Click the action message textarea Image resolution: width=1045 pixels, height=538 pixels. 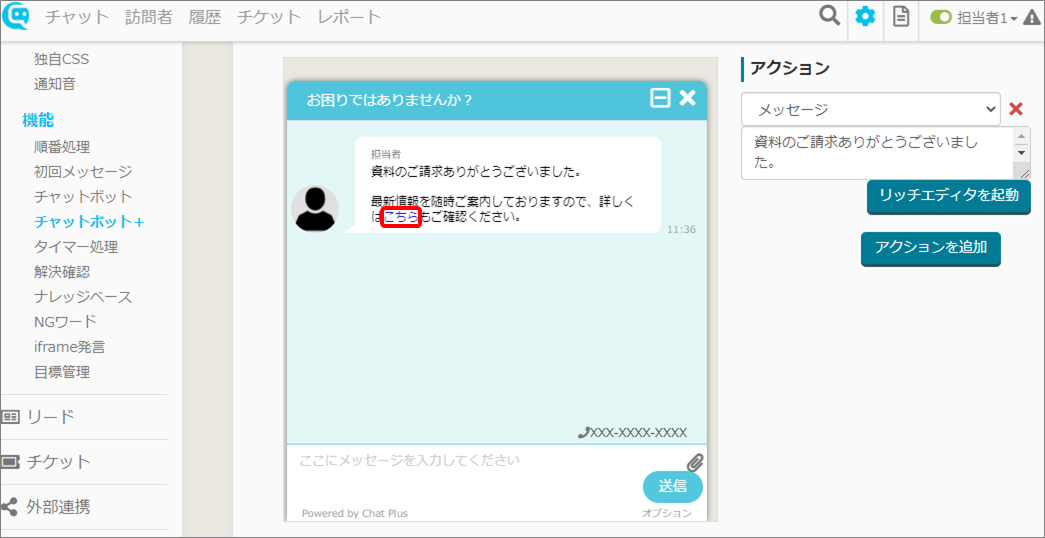point(877,153)
